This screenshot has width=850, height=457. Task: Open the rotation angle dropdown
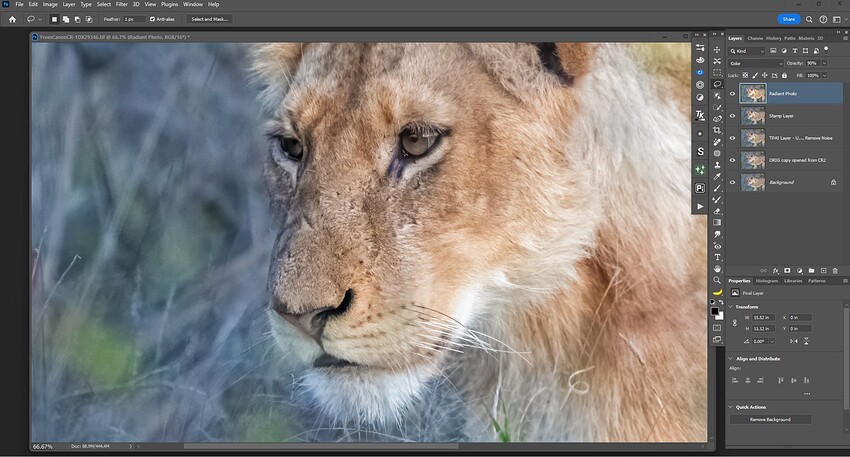click(x=772, y=342)
